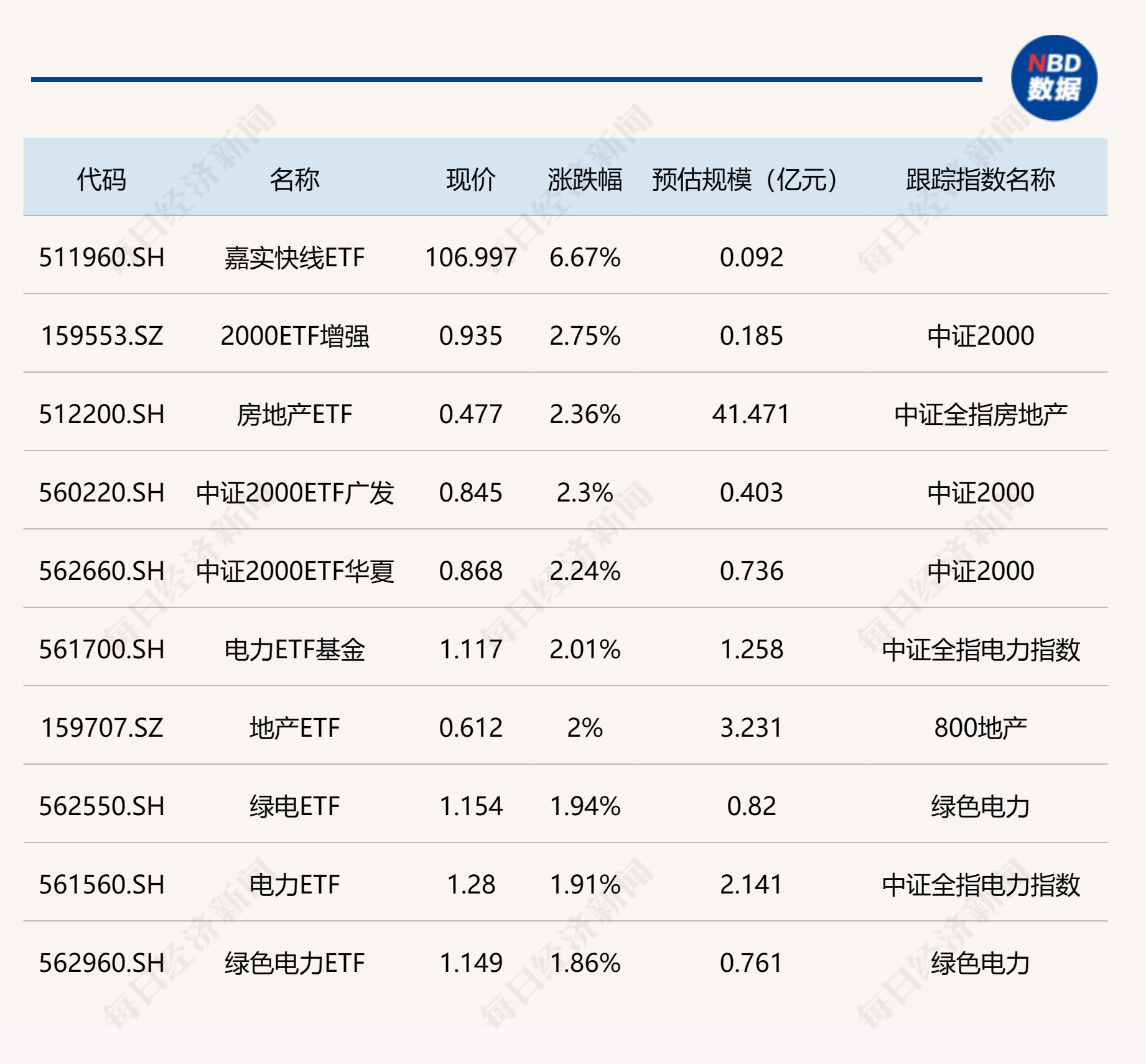Screen dimensions: 1146x1064
Task: Click 中证2000 in the 159553.SZ row
Action: click(981, 336)
